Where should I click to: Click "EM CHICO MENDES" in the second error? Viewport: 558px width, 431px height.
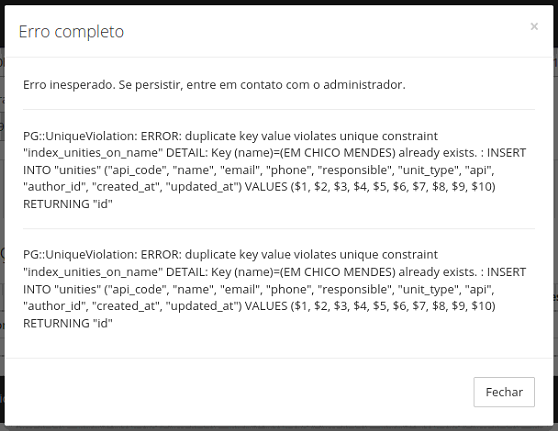point(337,272)
